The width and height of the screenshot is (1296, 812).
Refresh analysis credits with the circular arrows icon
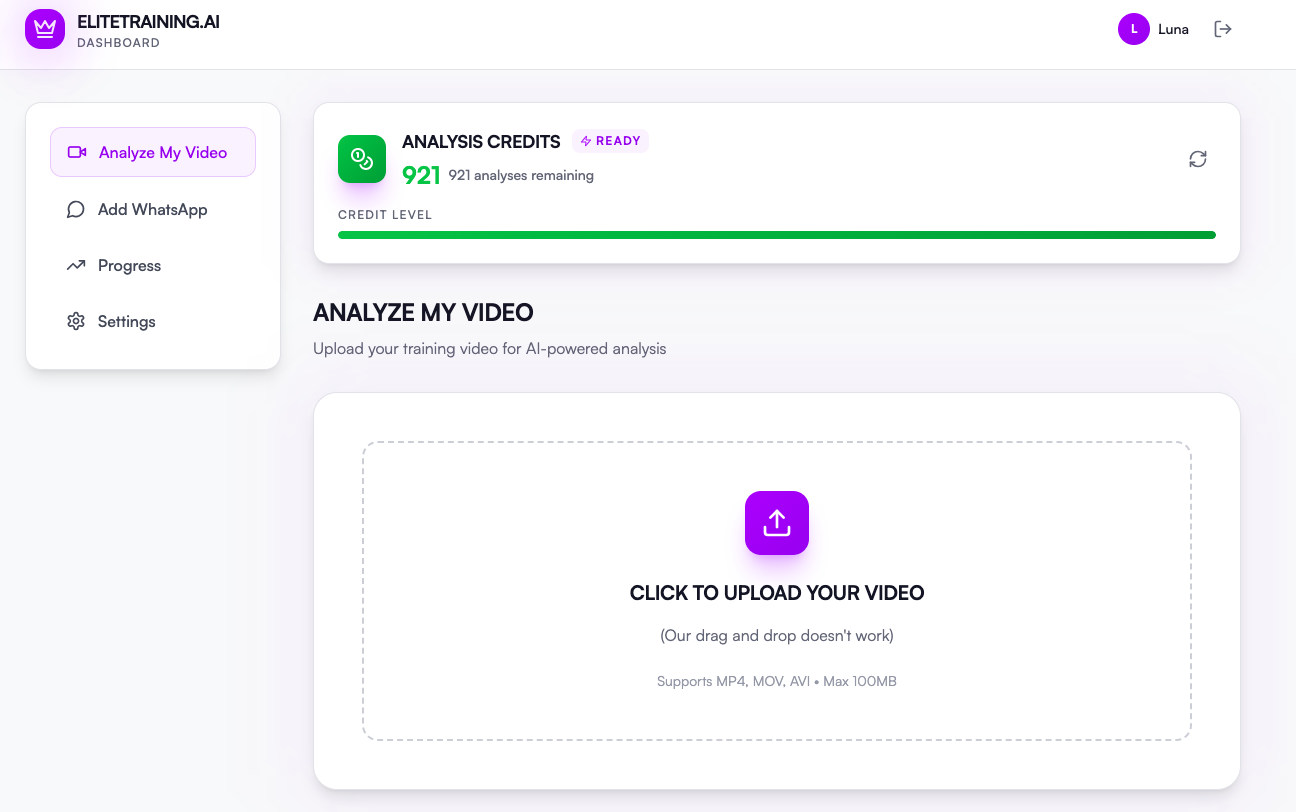(1198, 159)
